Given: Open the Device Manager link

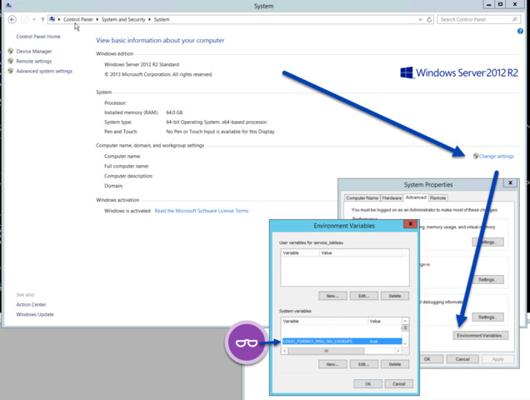Looking at the screenshot, I should 34,51.
